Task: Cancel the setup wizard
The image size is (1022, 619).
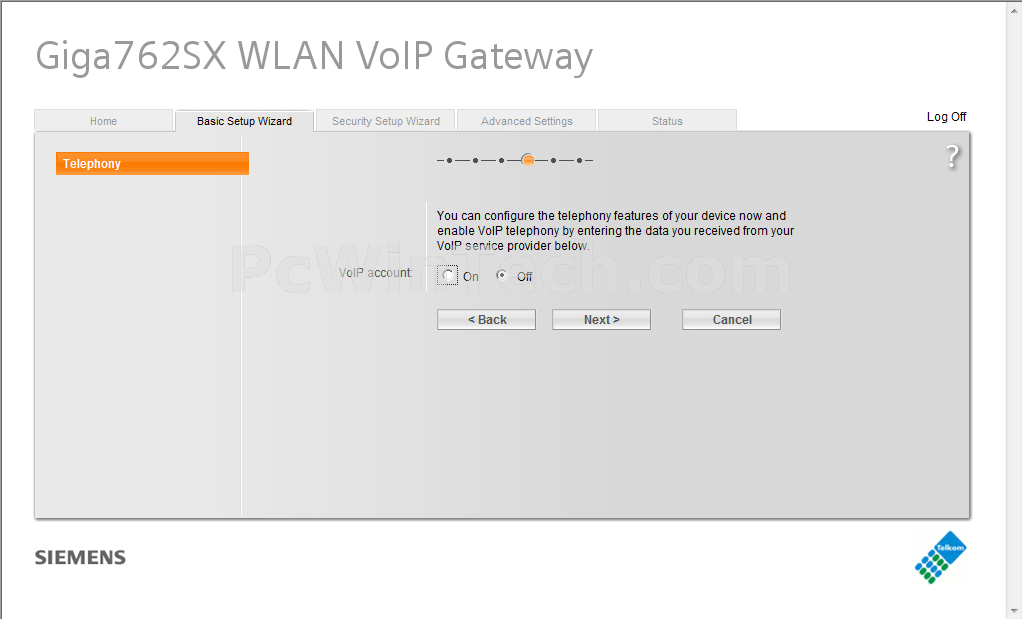Action: tap(731, 319)
